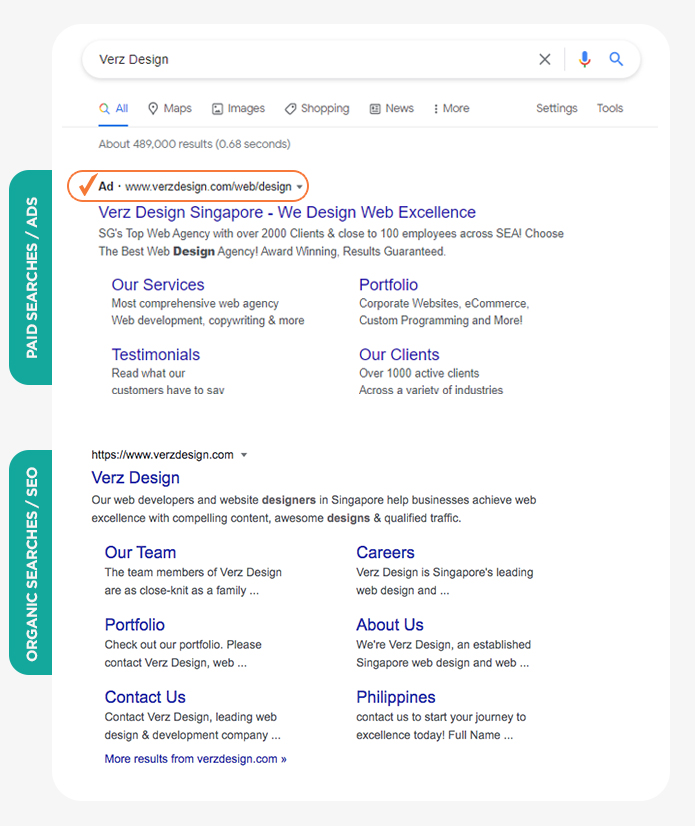Image resolution: width=695 pixels, height=826 pixels.
Task: Submit search with the magnifier icon
Action: point(616,59)
